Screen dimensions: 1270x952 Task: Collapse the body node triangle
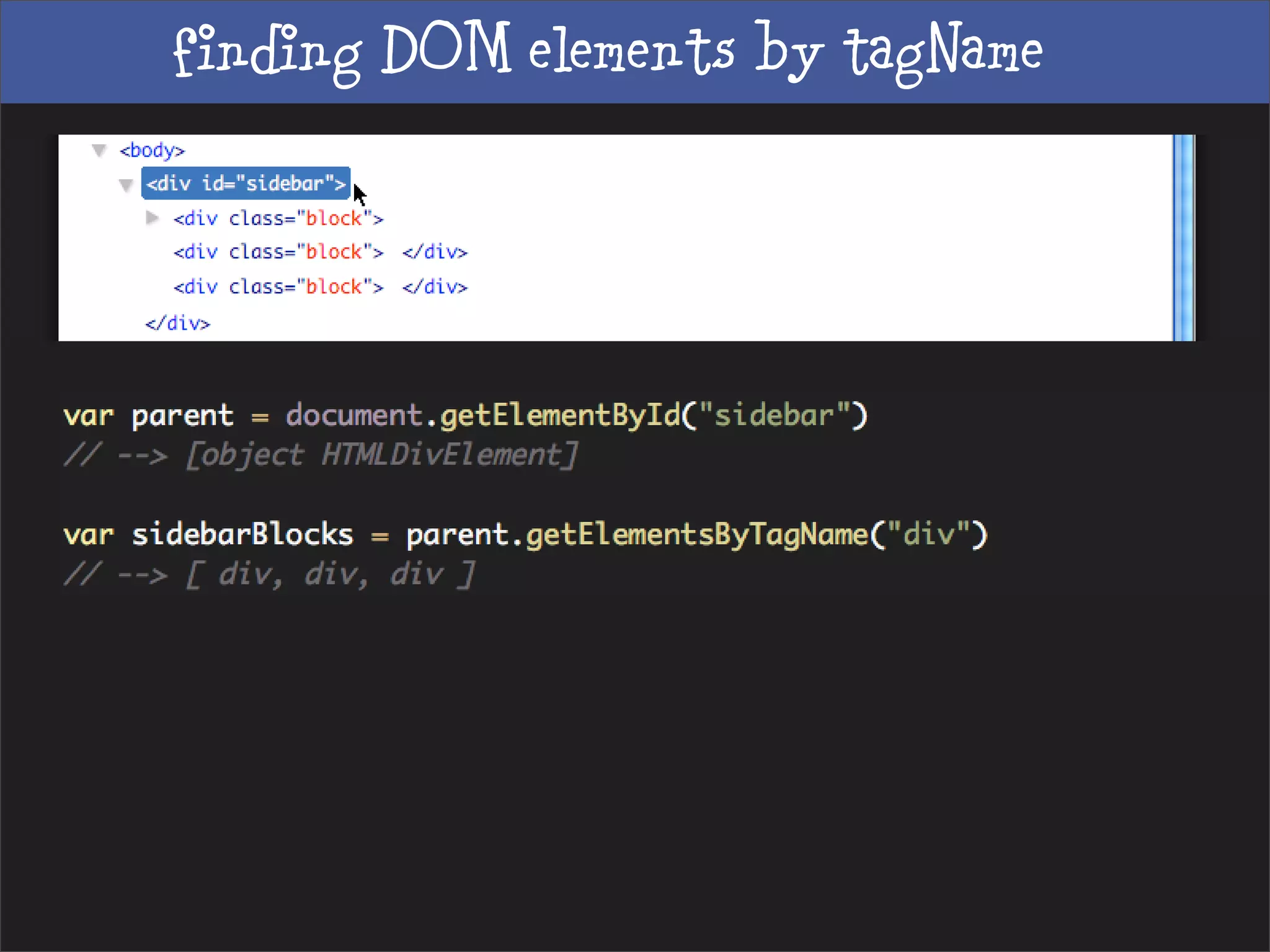click(x=99, y=151)
